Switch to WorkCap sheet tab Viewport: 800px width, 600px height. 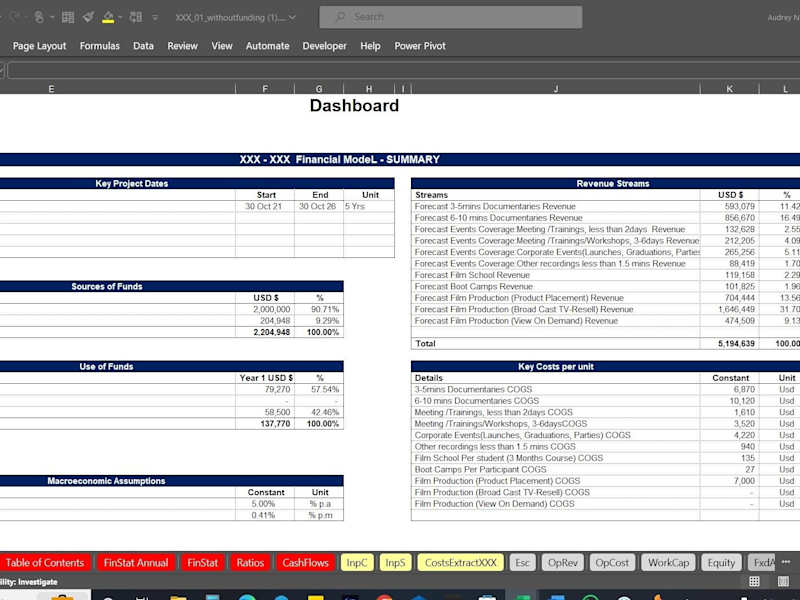coord(668,563)
